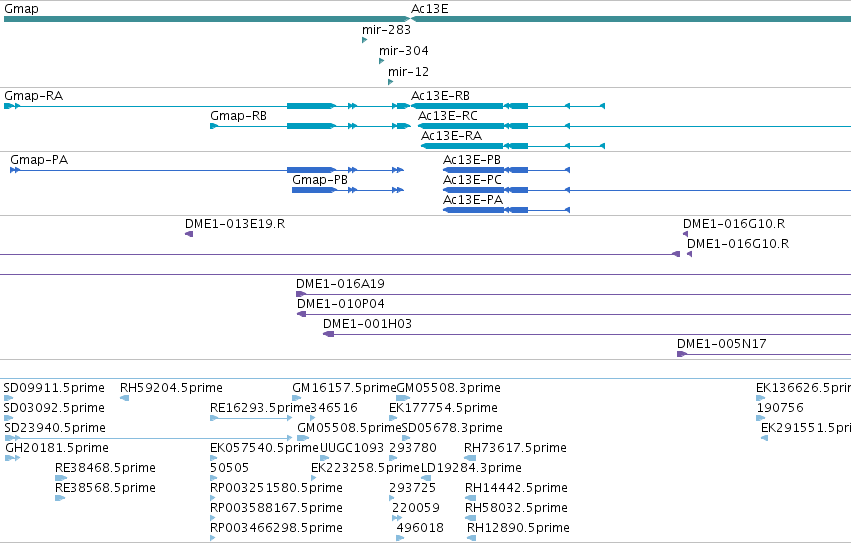
Task: Click the RH58032.5prime EST label
Action: pyautogui.click(x=517, y=508)
